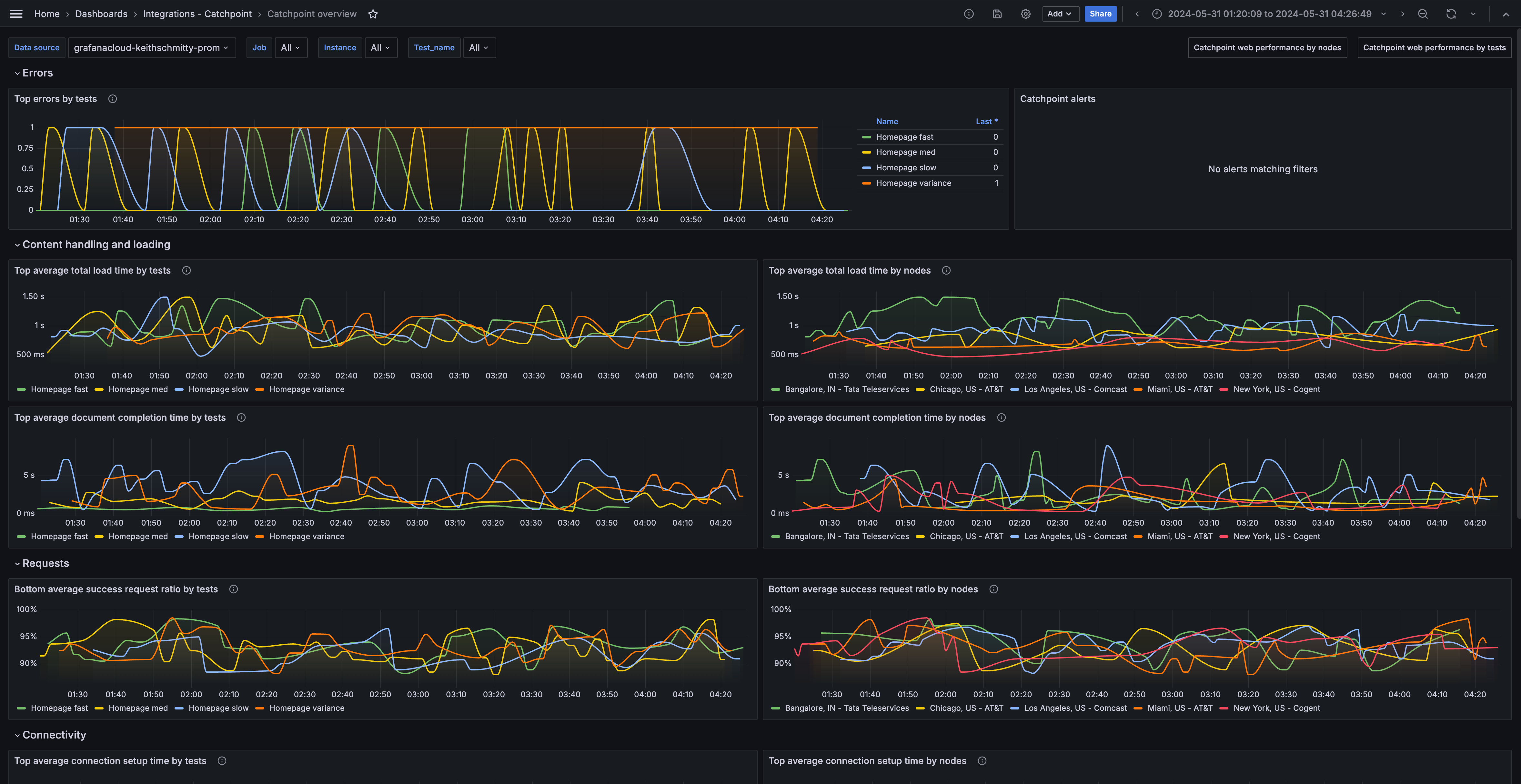The width and height of the screenshot is (1521, 784).
Task: Toggle Homepage fast series in load time legend
Action: click(x=58, y=389)
